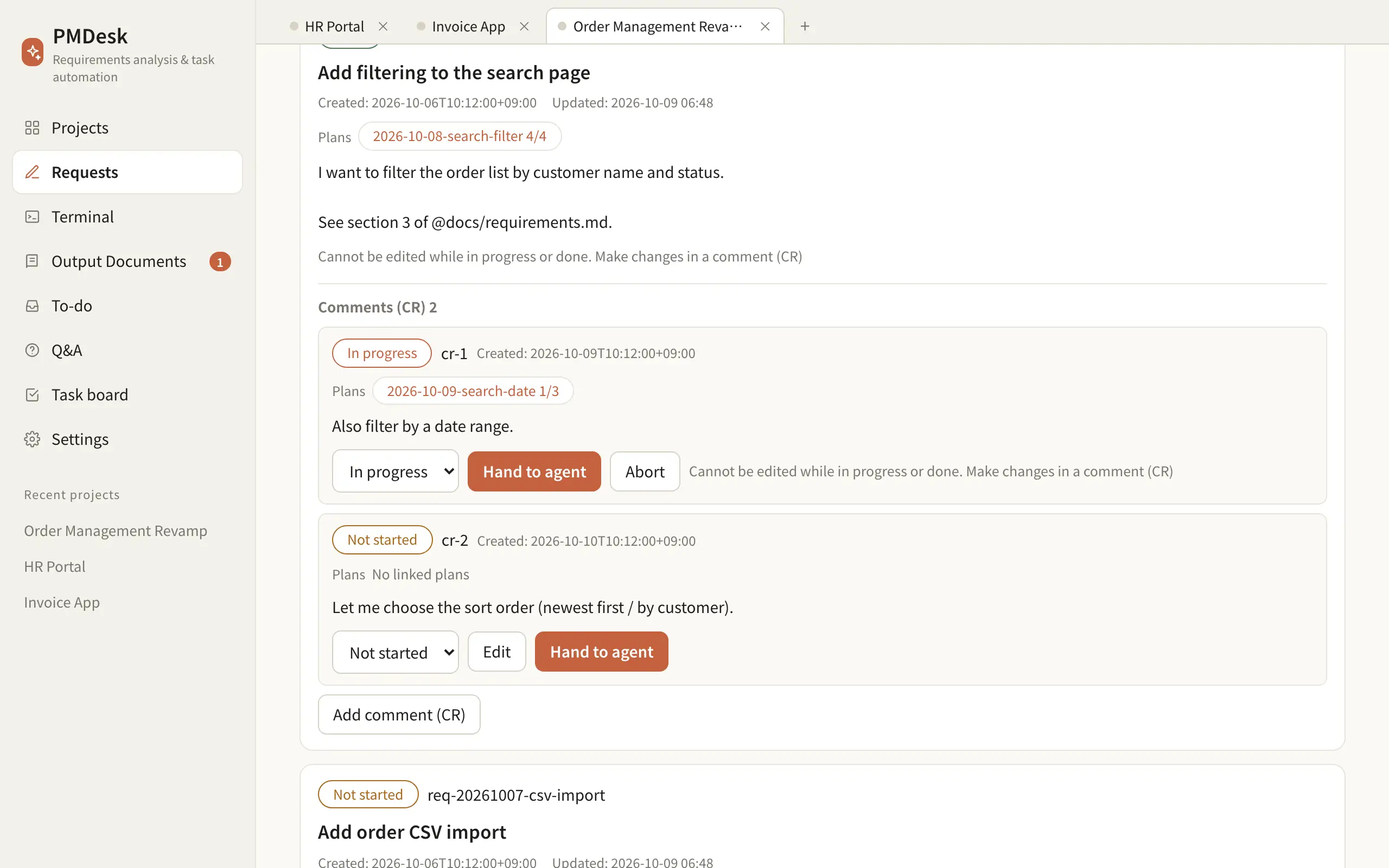Click the cr-2 comment identifier
This screenshot has width=1389, height=868.
coord(455,540)
